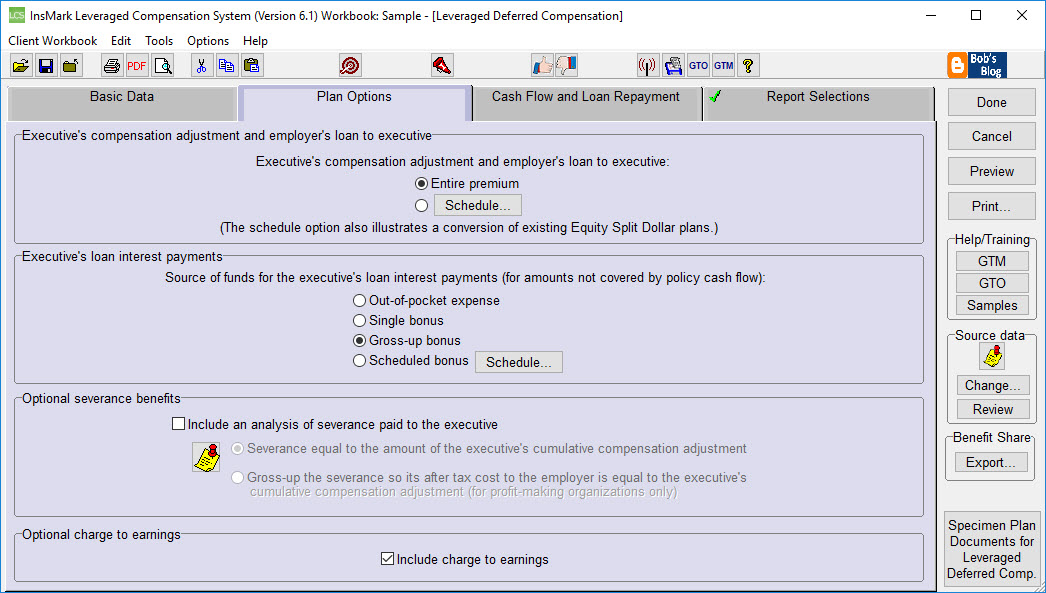Viewport: 1046px width, 593px height.
Task: Click Review under Source data
Action: click(991, 408)
